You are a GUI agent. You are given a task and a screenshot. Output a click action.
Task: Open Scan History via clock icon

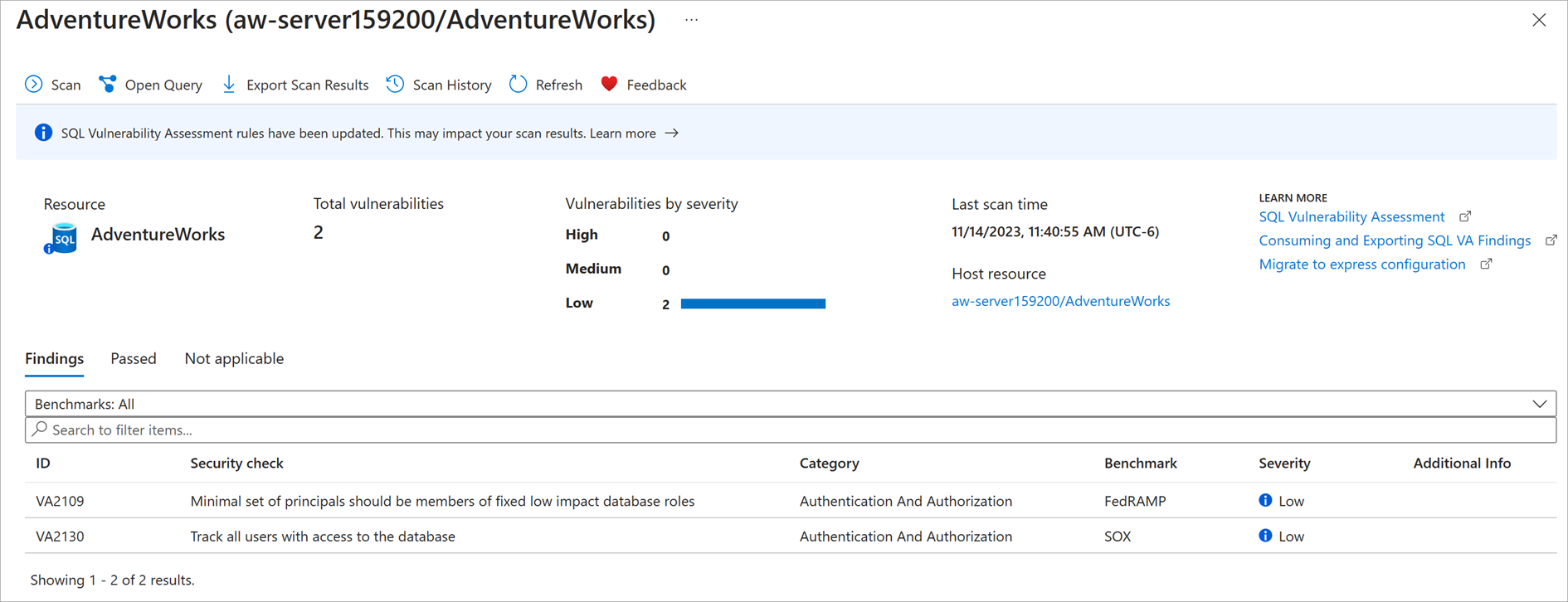tap(396, 84)
